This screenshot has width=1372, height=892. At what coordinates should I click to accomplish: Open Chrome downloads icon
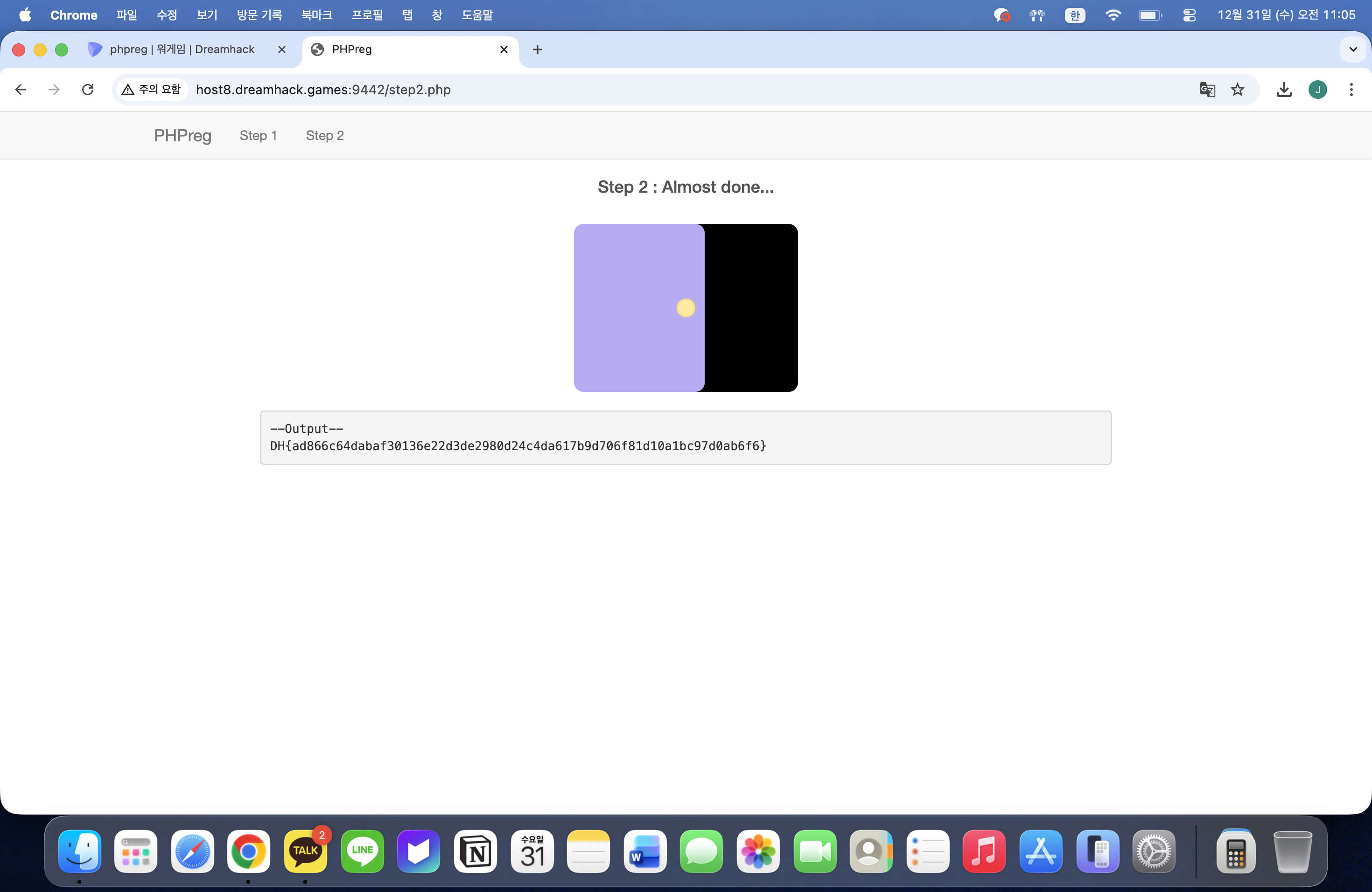tap(1284, 89)
